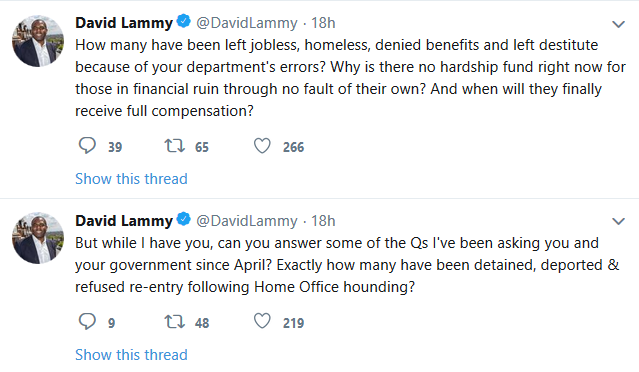Click verified badge on first tweet
Image resolution: width=639 pixels, height=372 pixels.
click(184, 22)
